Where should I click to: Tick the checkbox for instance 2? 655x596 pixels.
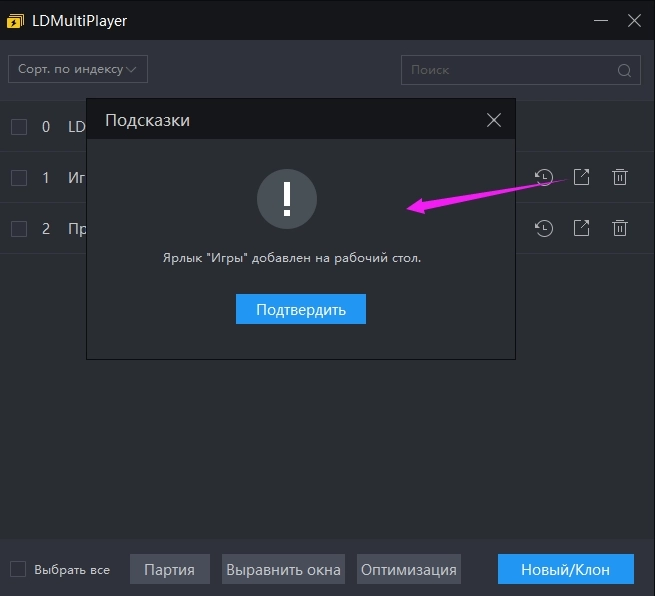tap(19, 229)
